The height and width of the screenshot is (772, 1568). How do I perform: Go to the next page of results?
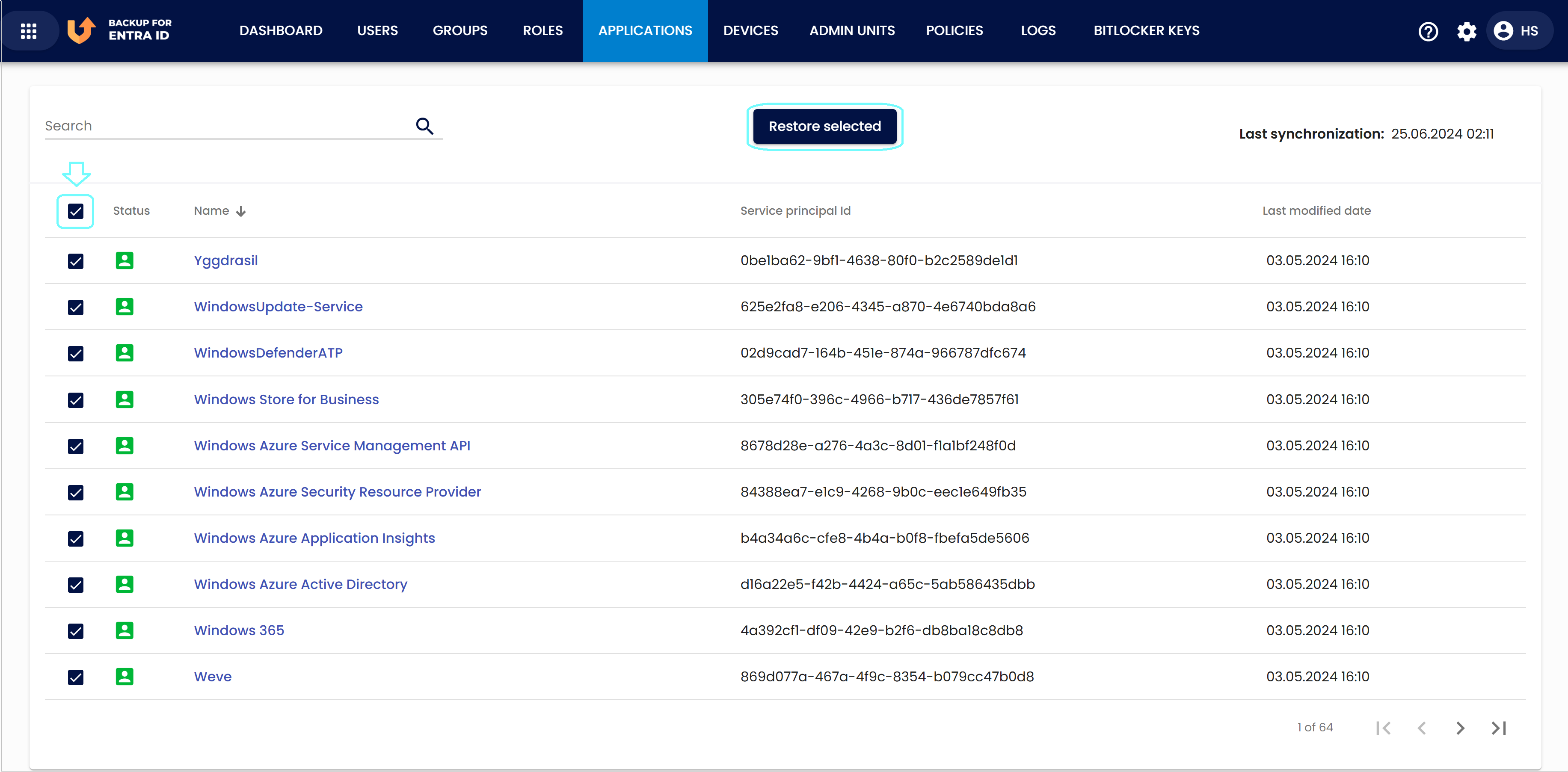1460,728
